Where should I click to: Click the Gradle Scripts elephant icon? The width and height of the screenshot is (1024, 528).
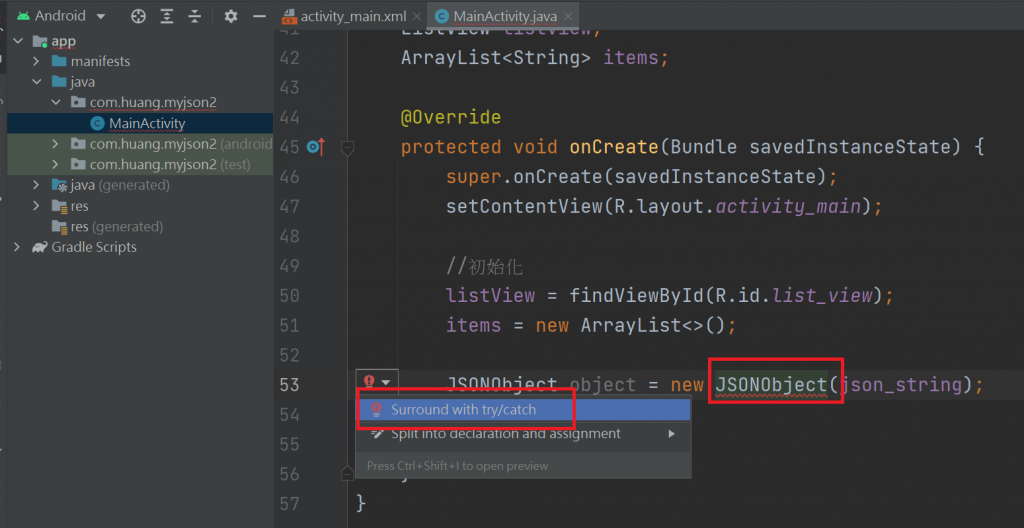[x=40, y=247]
